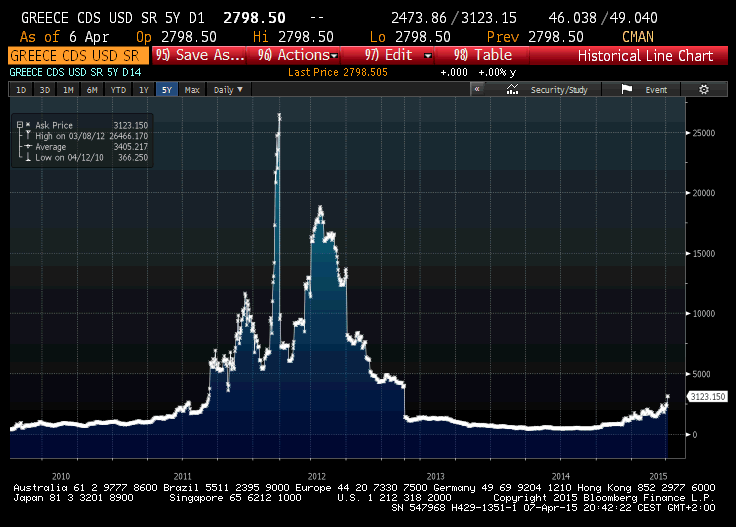Click the 2011 x-axis label
The width and height of the screenshot is (736, 527).
(x=182, y=476)
